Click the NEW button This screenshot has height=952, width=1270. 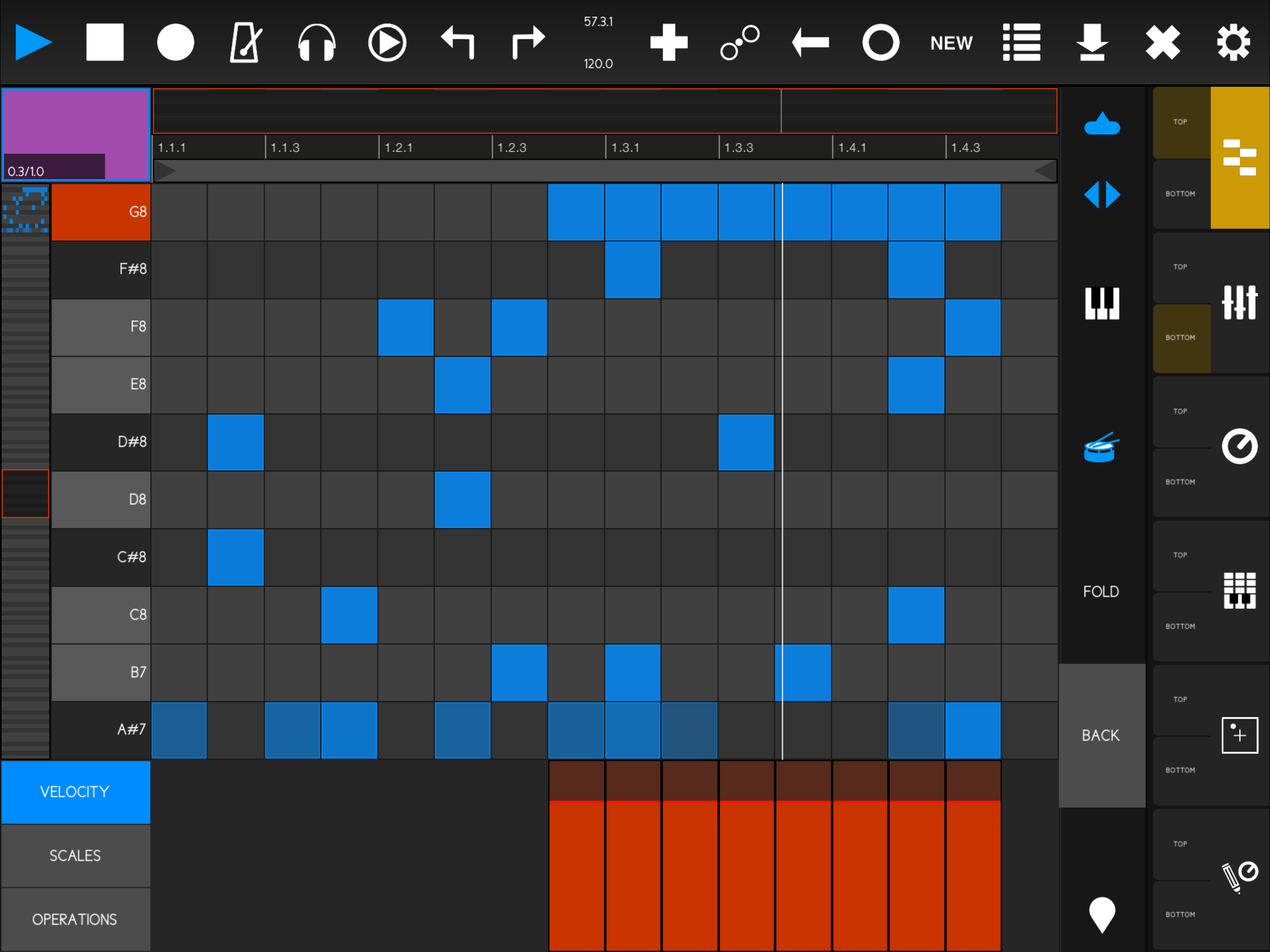point(951,43)
